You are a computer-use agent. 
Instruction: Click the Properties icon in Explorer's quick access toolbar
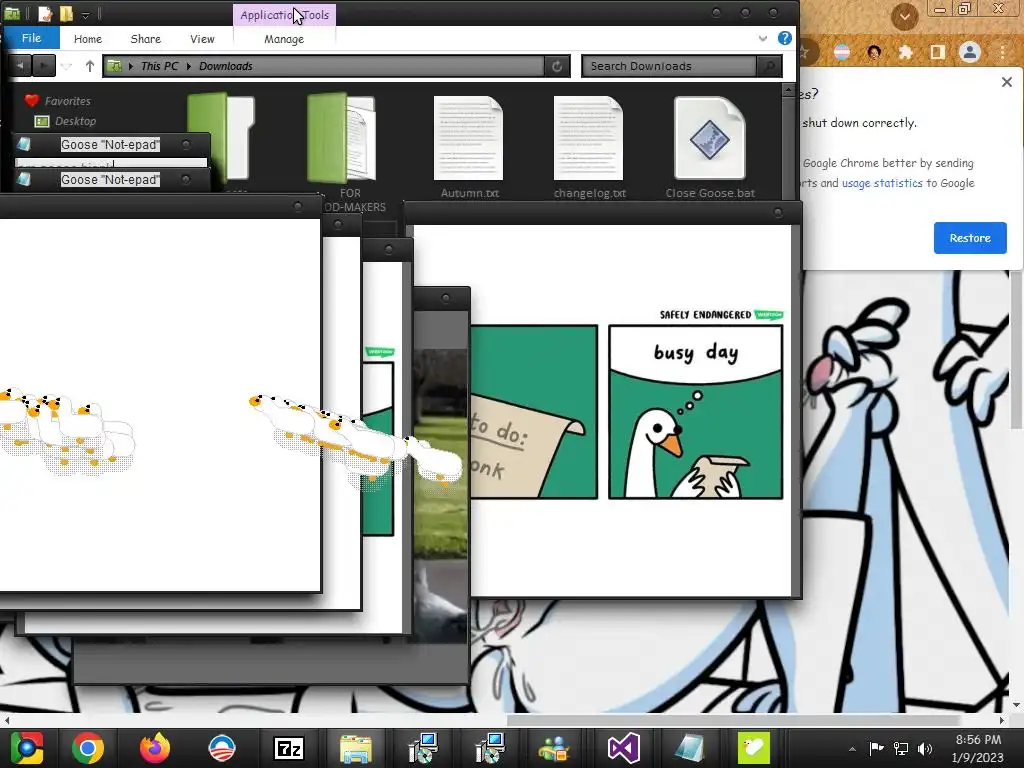click(44, 14)
